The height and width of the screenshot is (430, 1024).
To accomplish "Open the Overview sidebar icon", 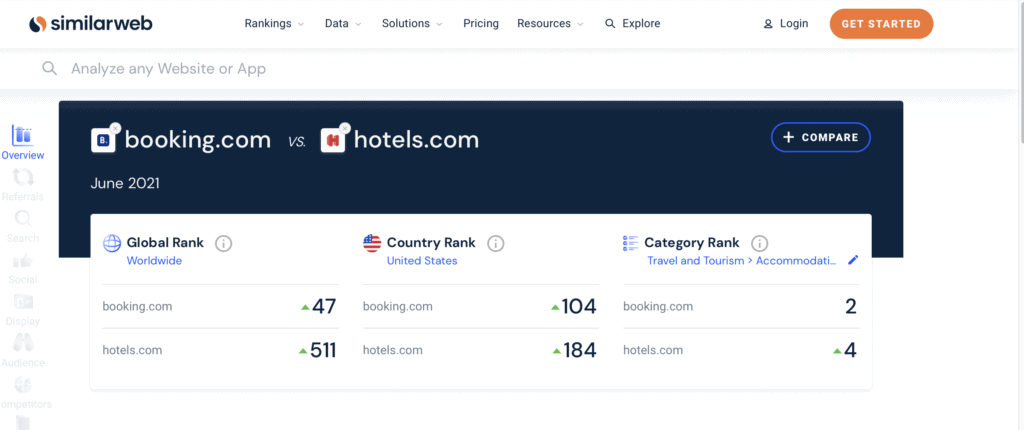I will 22,142.
